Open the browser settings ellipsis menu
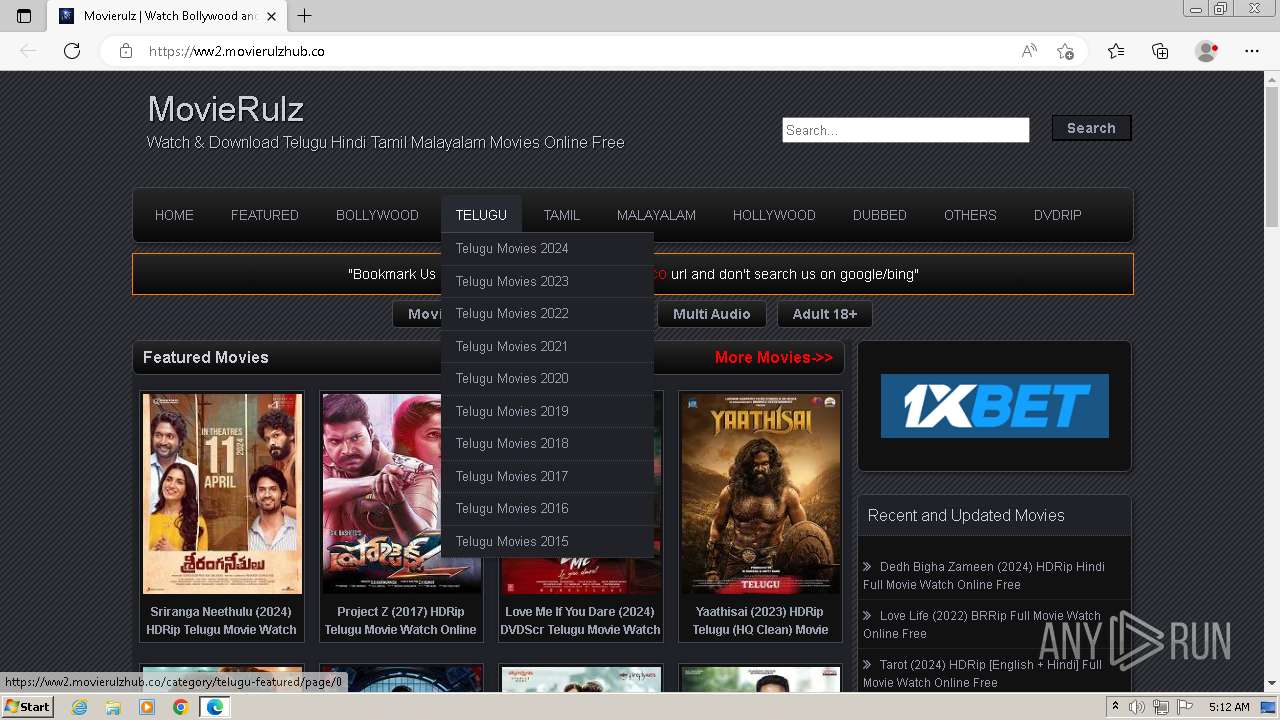The width and height of the screenshot is (1280, 720). [1252, 51]
